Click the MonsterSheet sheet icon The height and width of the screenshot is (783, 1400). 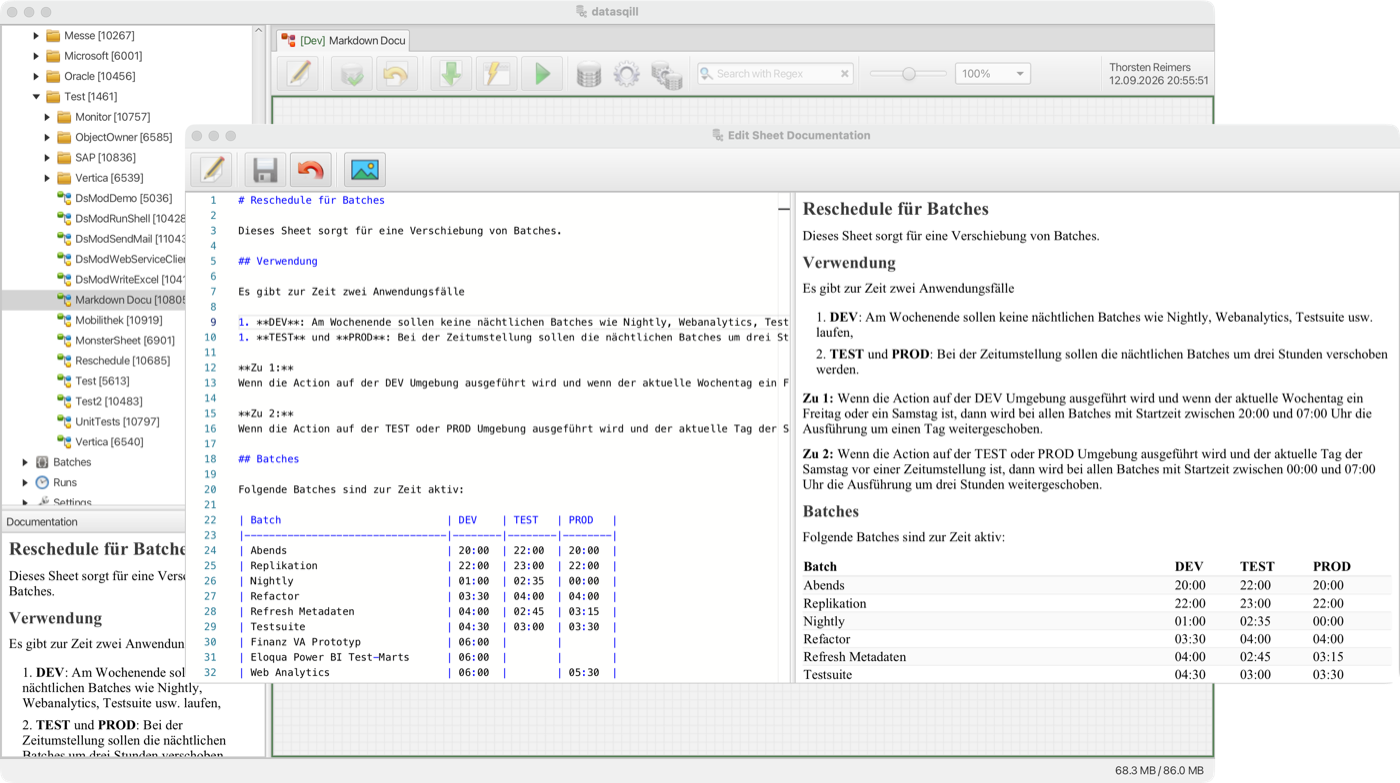tap(64, 340)
